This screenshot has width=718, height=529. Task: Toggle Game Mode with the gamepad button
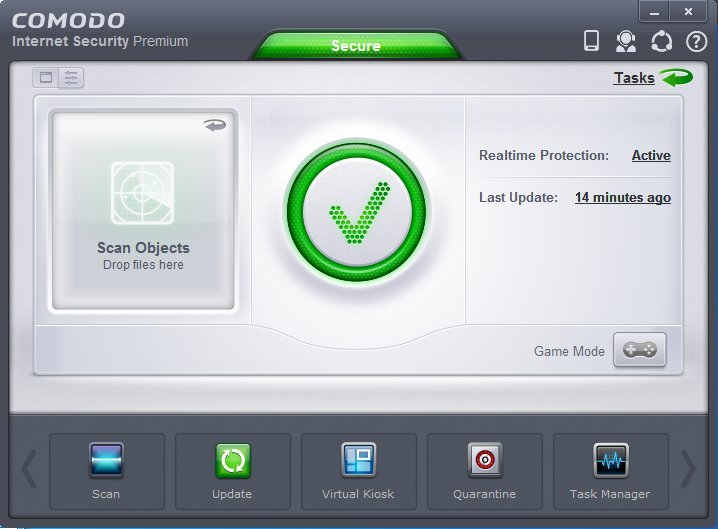pyautogui.click(x=639, y=350)
